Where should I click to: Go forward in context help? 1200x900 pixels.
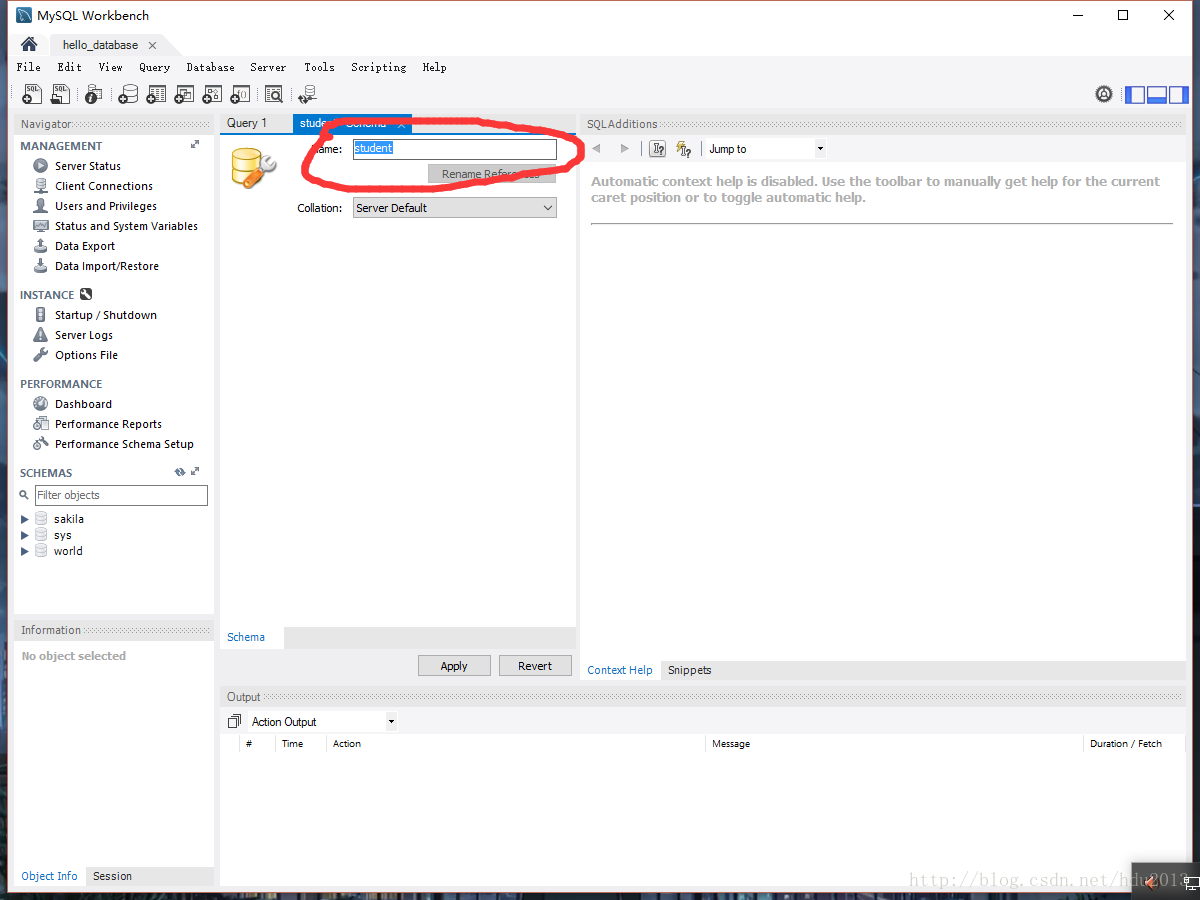click(x=625, y=149)
